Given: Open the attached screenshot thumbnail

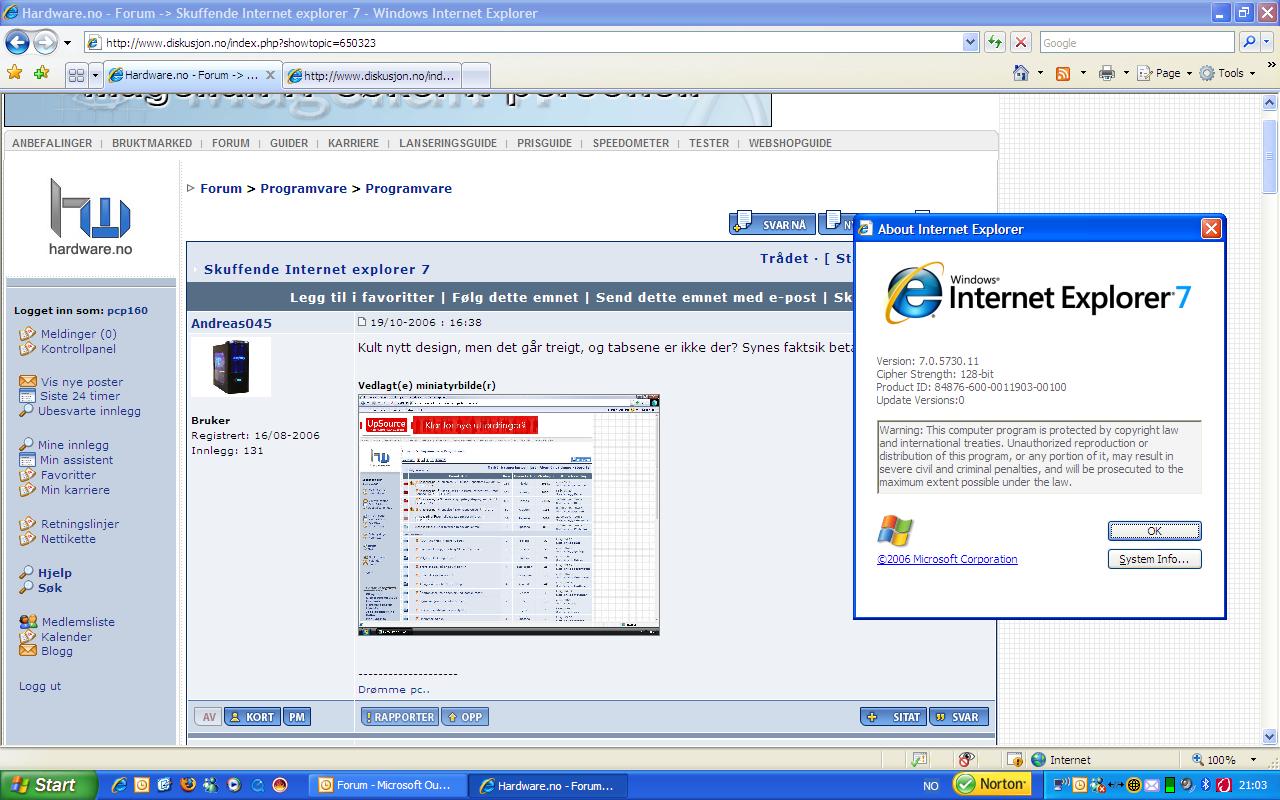Looking at the screenshot, I should [509, 514].
